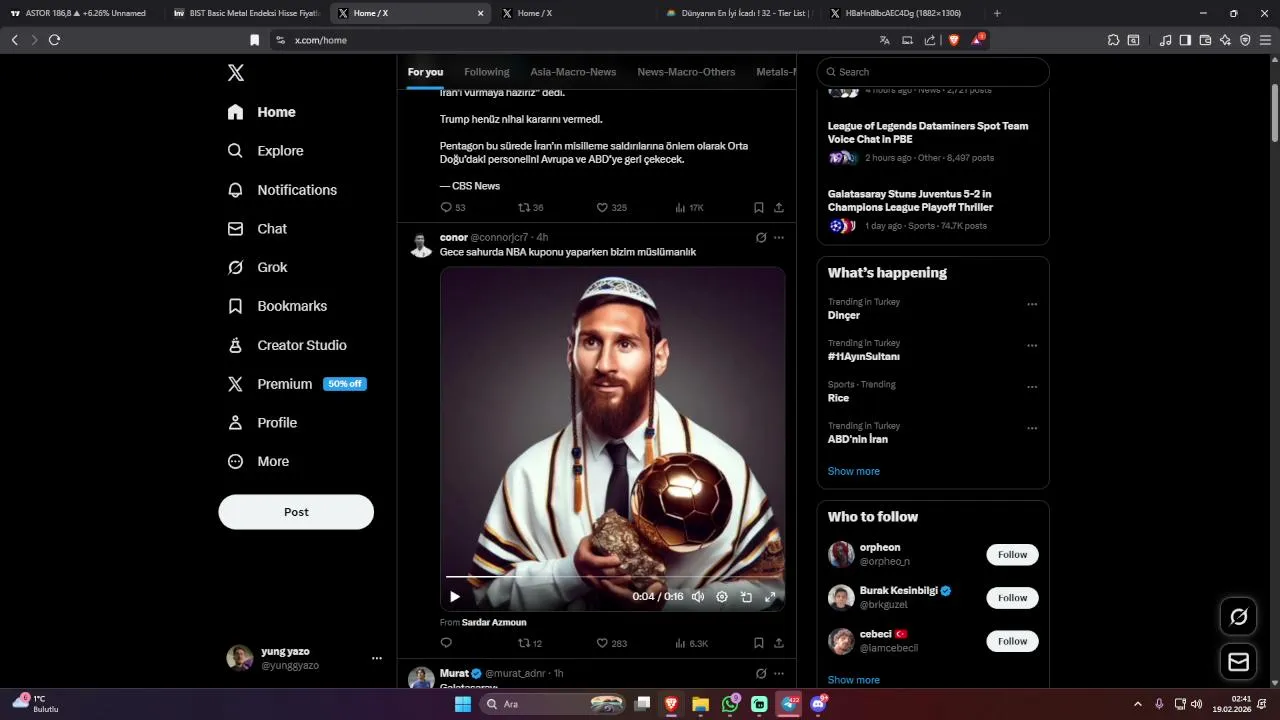Click the Search input field
Screen dimensions: 1280x720
[933, 72]
